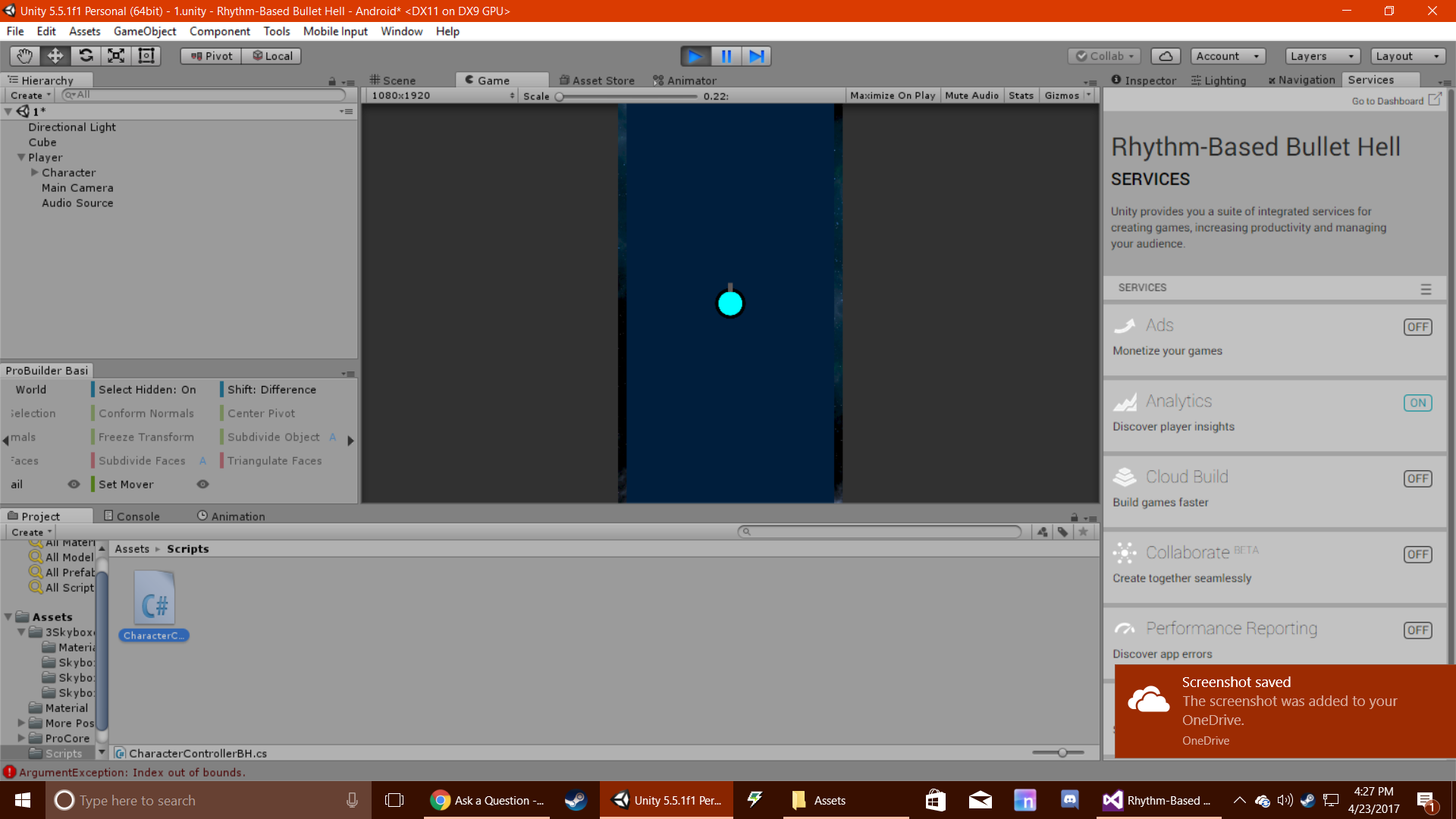Search by type in Project panel
This screenshot has height=819, width=1456.
point(1043,532)
